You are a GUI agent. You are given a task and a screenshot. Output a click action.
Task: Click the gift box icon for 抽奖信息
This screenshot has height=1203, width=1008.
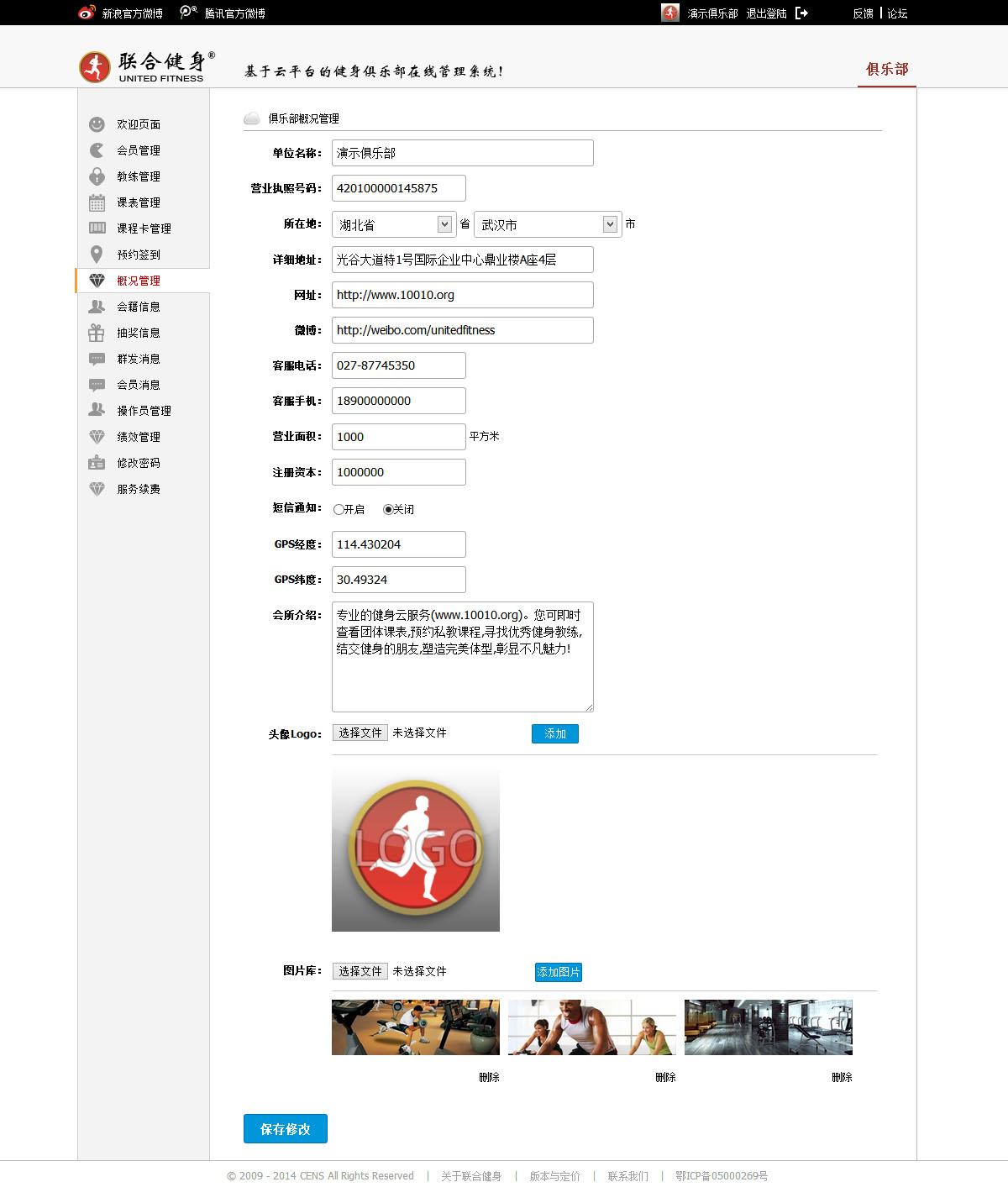[x=97, y=333]
